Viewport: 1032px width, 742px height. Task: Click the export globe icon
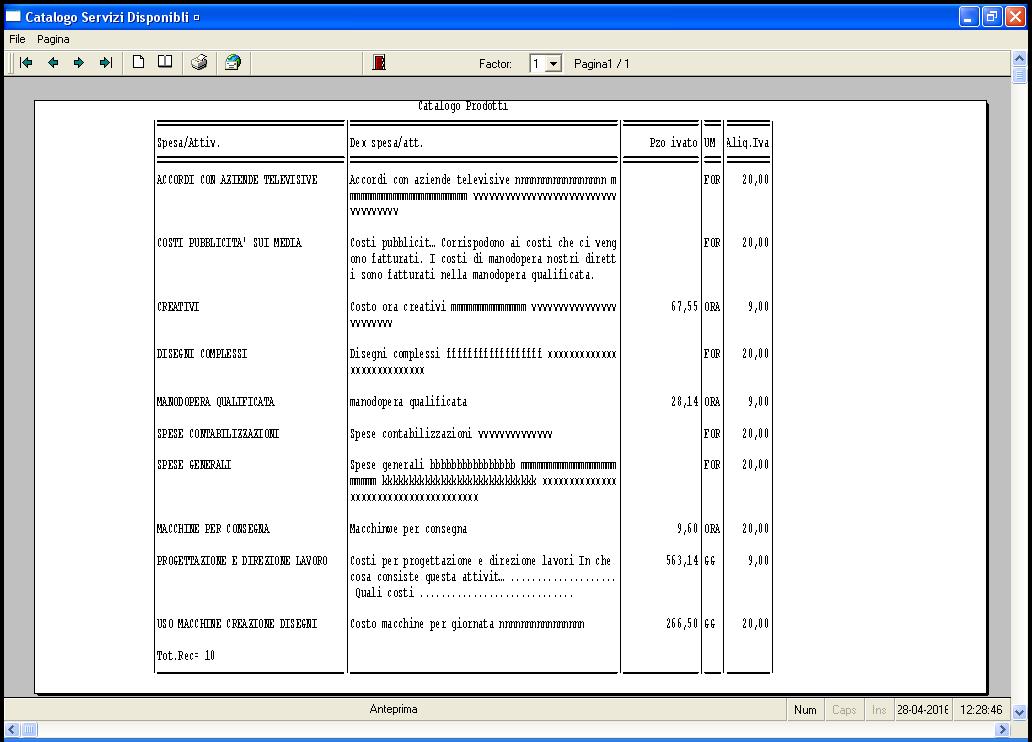point(233,63)
